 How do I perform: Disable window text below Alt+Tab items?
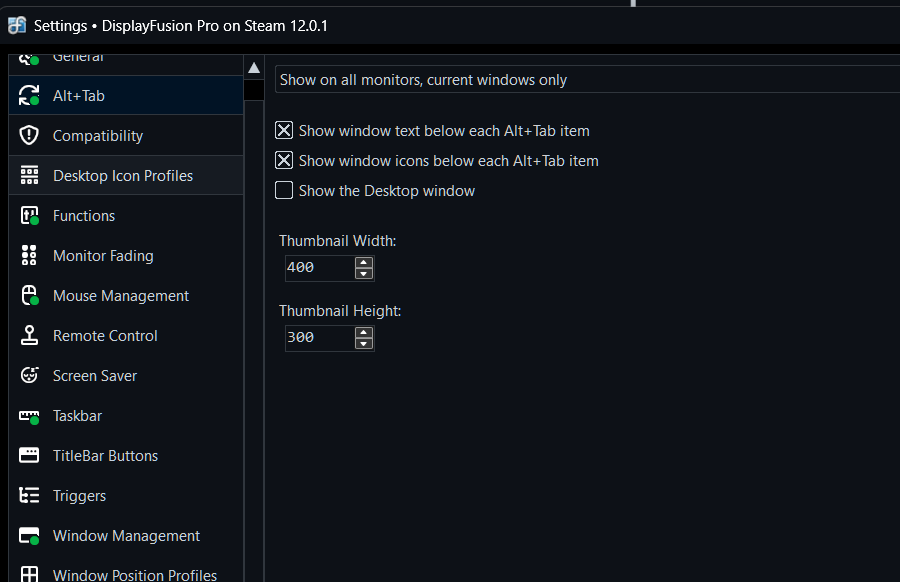[x=284, y=131]
